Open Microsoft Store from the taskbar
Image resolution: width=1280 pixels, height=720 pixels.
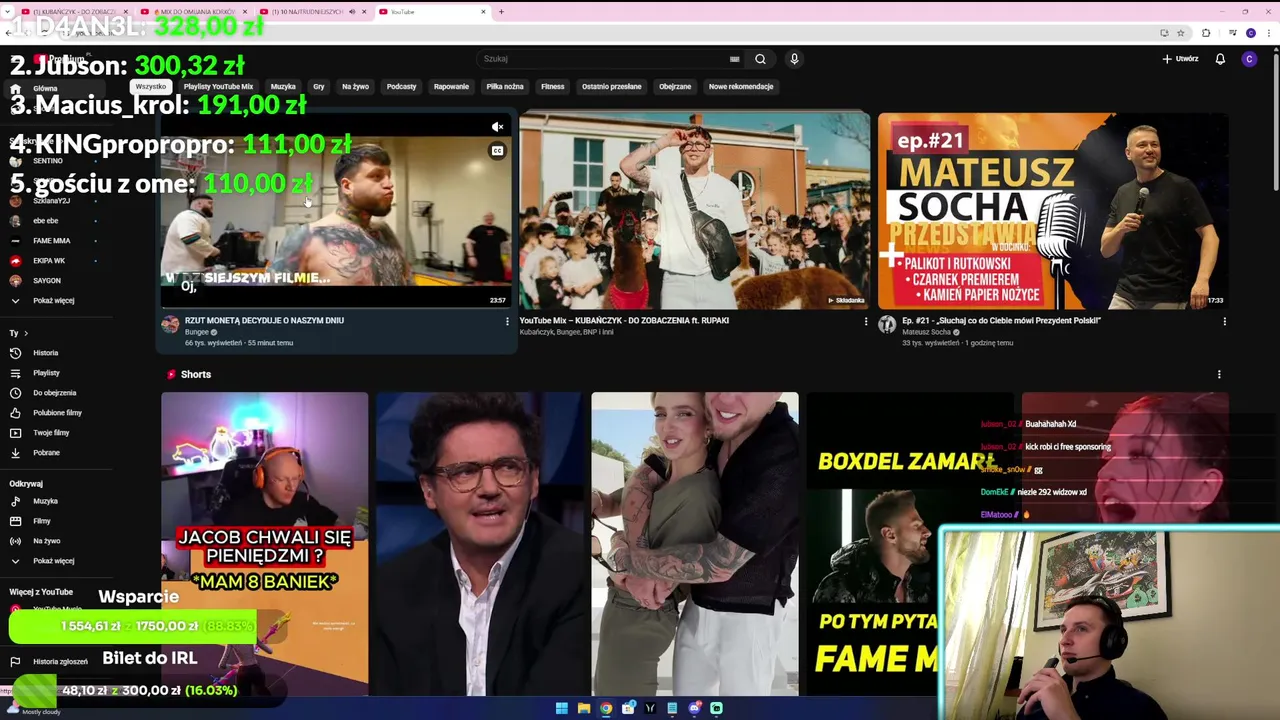[x=628, y=708]
